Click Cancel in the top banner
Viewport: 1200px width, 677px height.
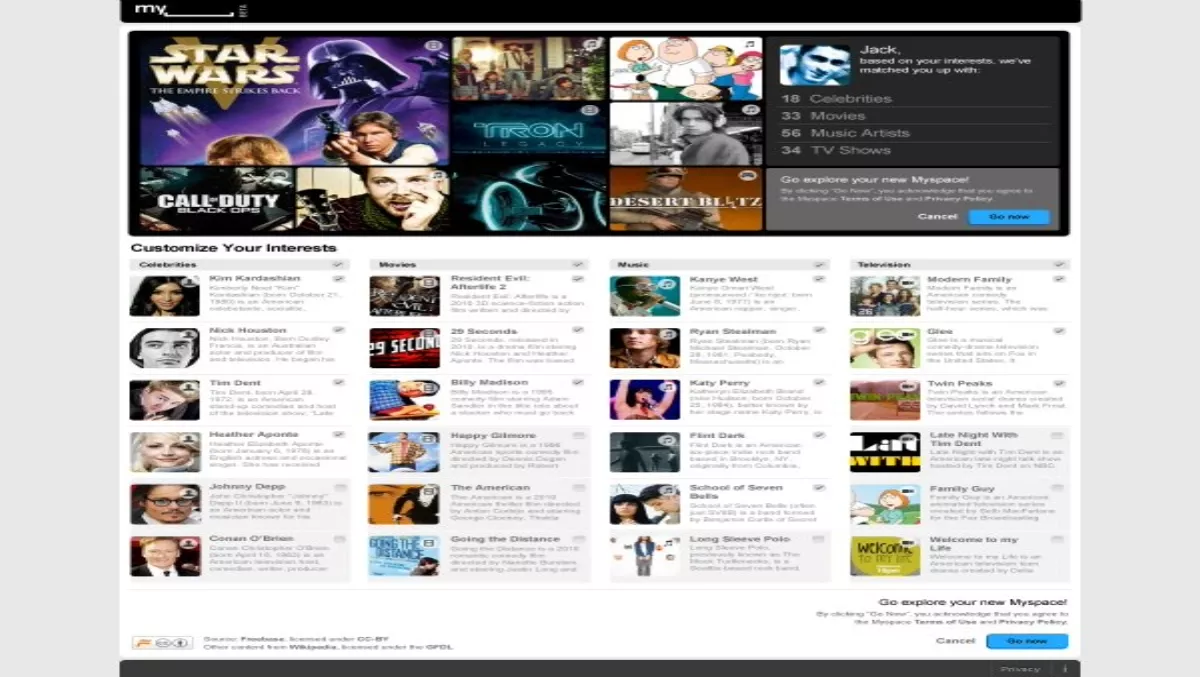pos(937,217)
